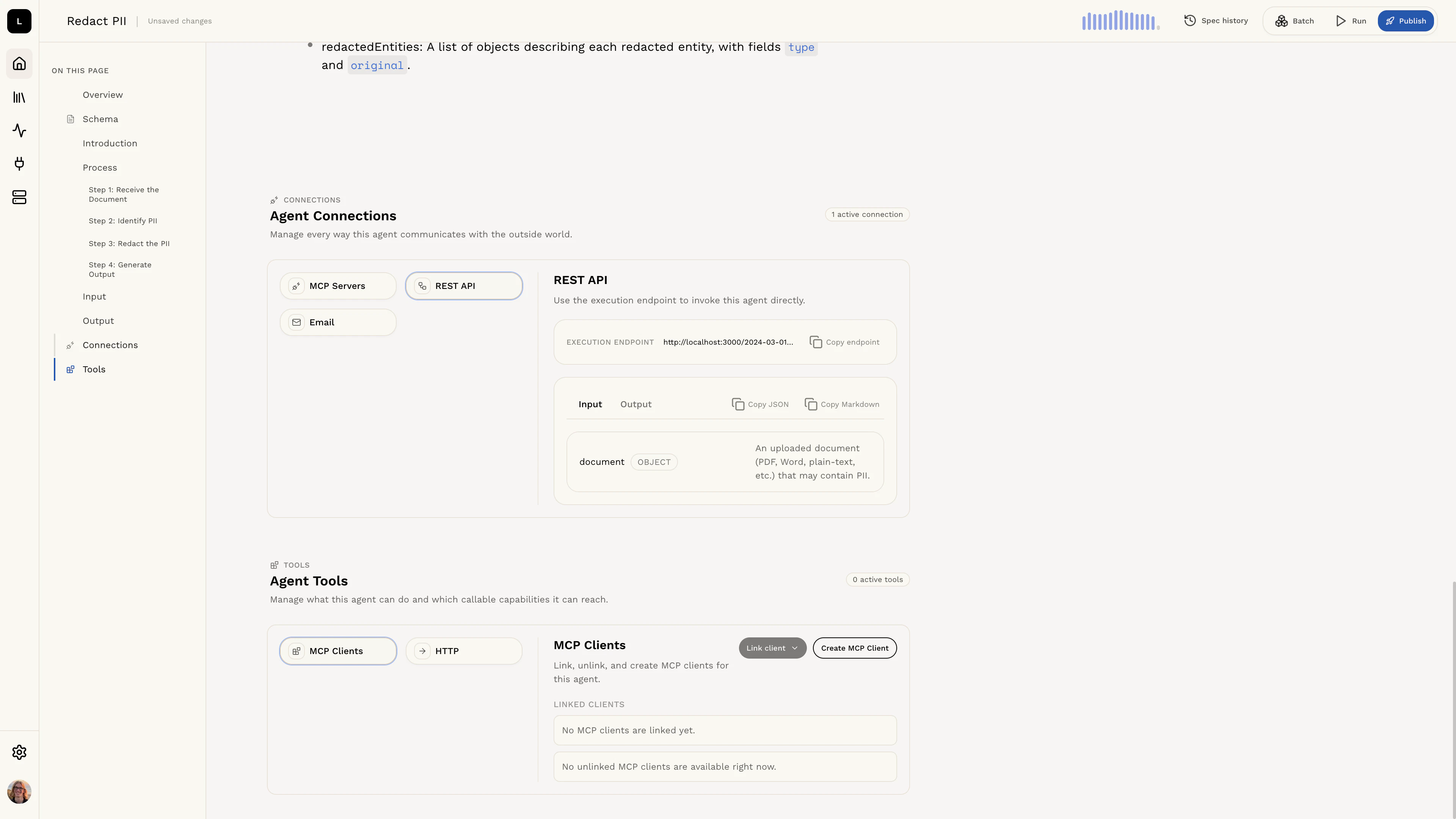Switch to the Input schema tab

[590, 404]
